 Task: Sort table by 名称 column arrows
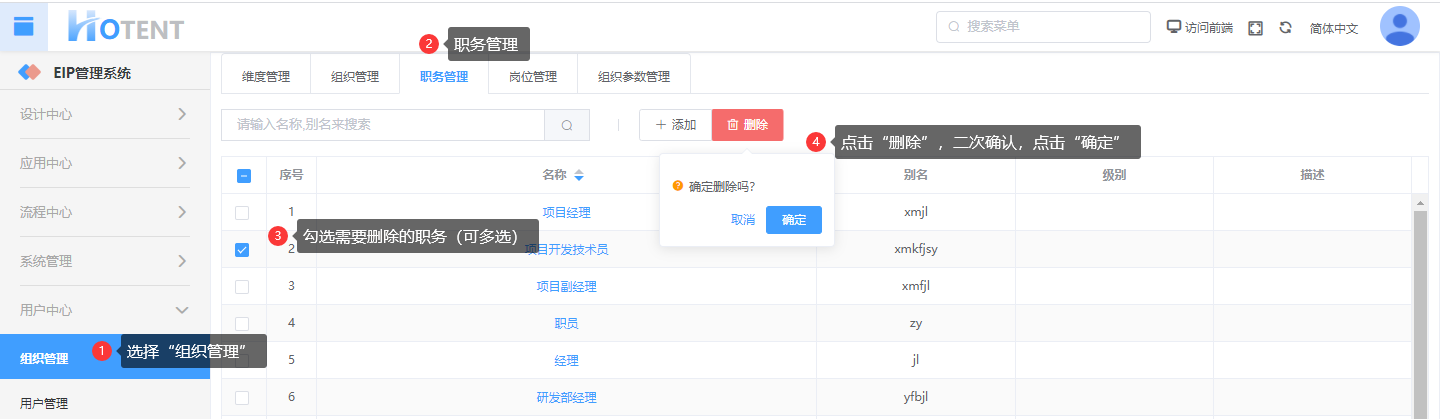[x=579, y=175]
